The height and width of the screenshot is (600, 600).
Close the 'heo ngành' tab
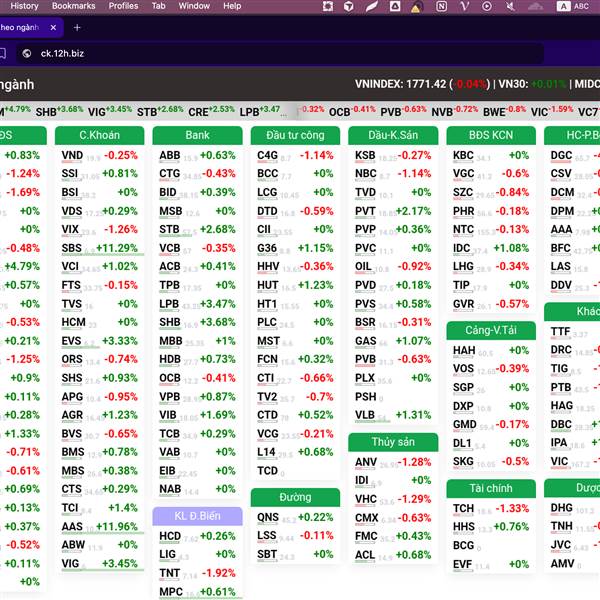click(x=53, y=28)
